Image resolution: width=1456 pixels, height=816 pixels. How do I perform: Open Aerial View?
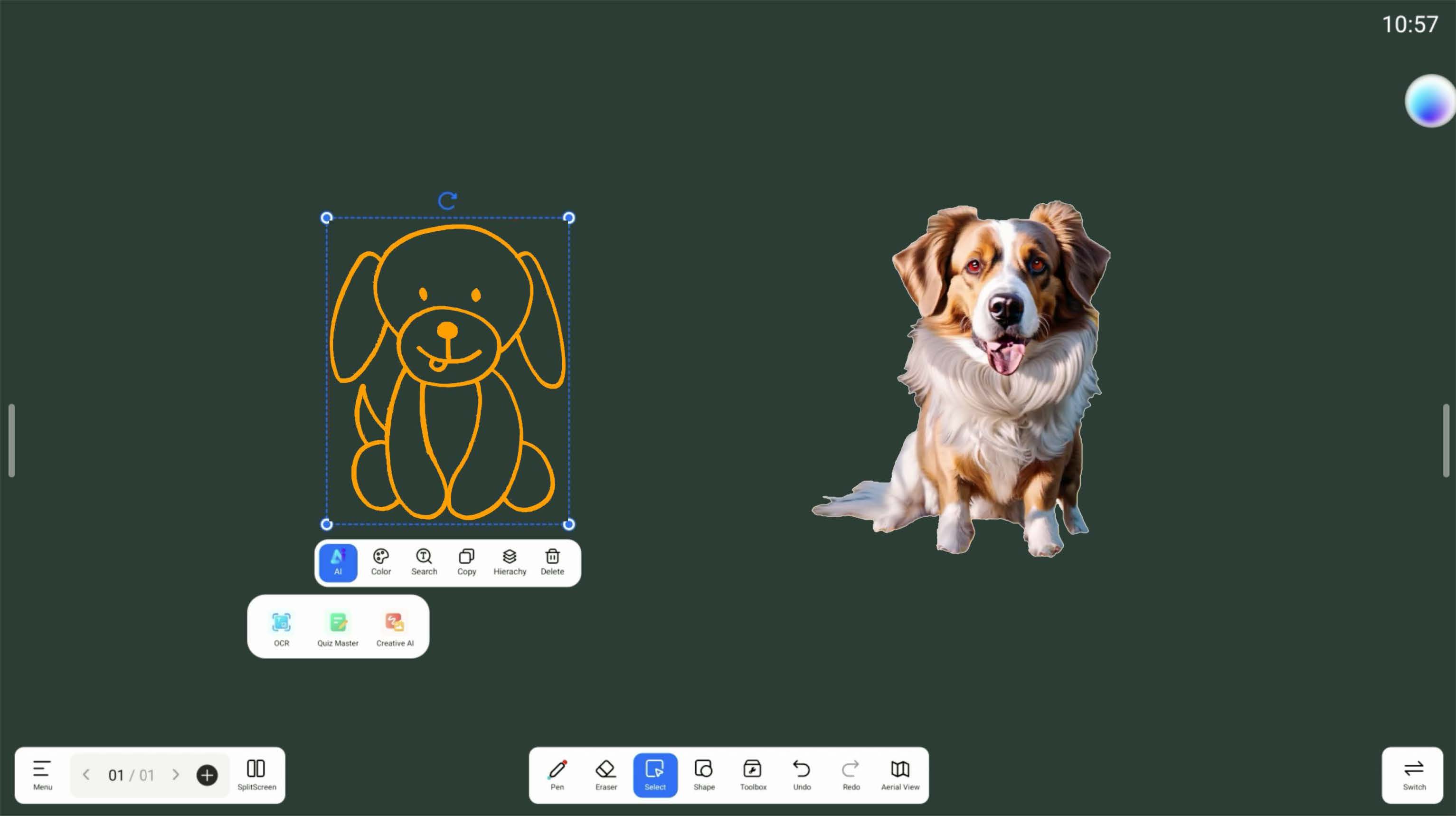coord(900,774)
